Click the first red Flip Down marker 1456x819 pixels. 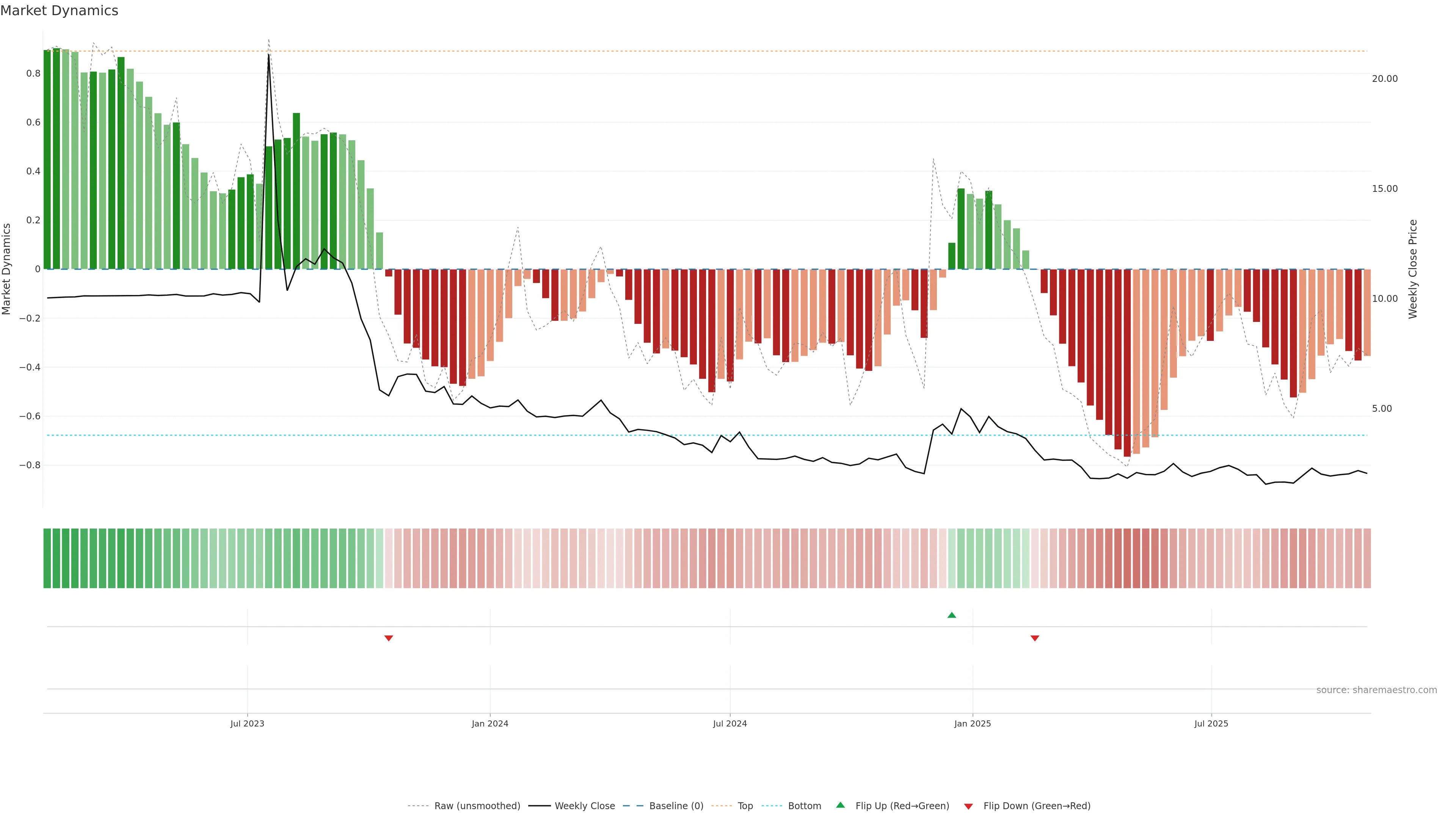(x=389, y=638)
